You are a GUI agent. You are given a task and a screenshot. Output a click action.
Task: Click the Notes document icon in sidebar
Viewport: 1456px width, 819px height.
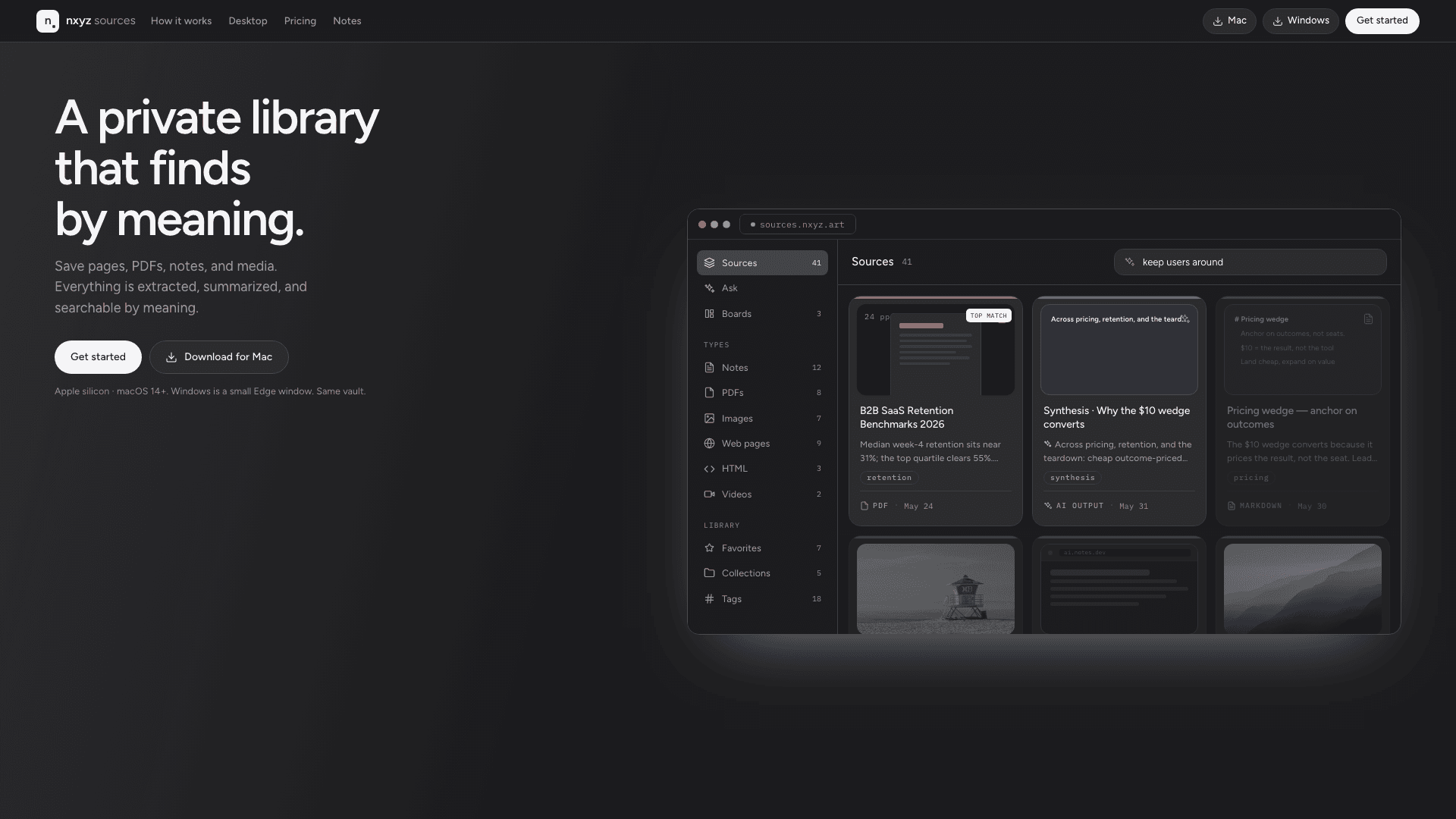pos(710,368)
